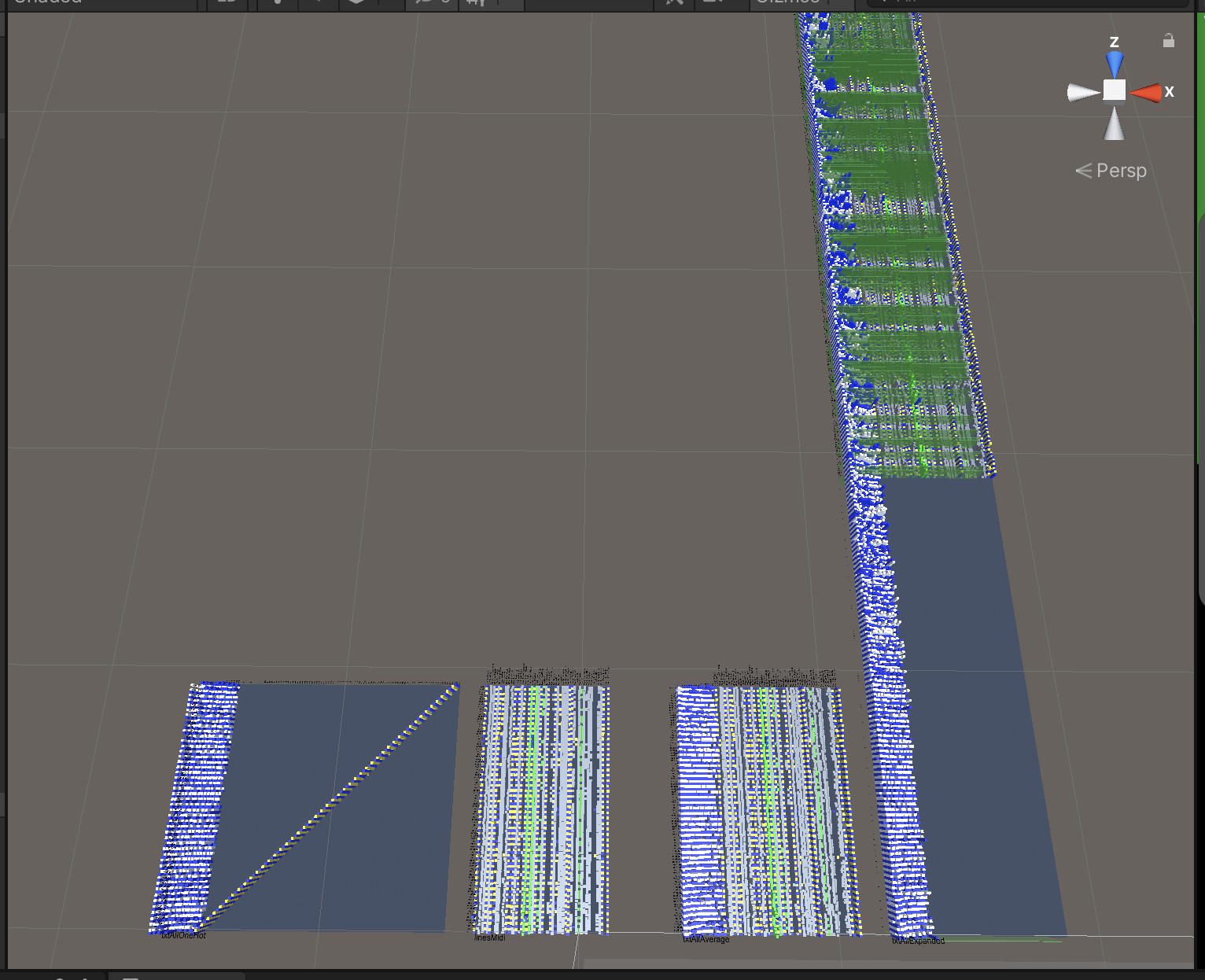Click the white left-pointing gizmo cone
The image size is (1205, 980).
(1083, 92)
